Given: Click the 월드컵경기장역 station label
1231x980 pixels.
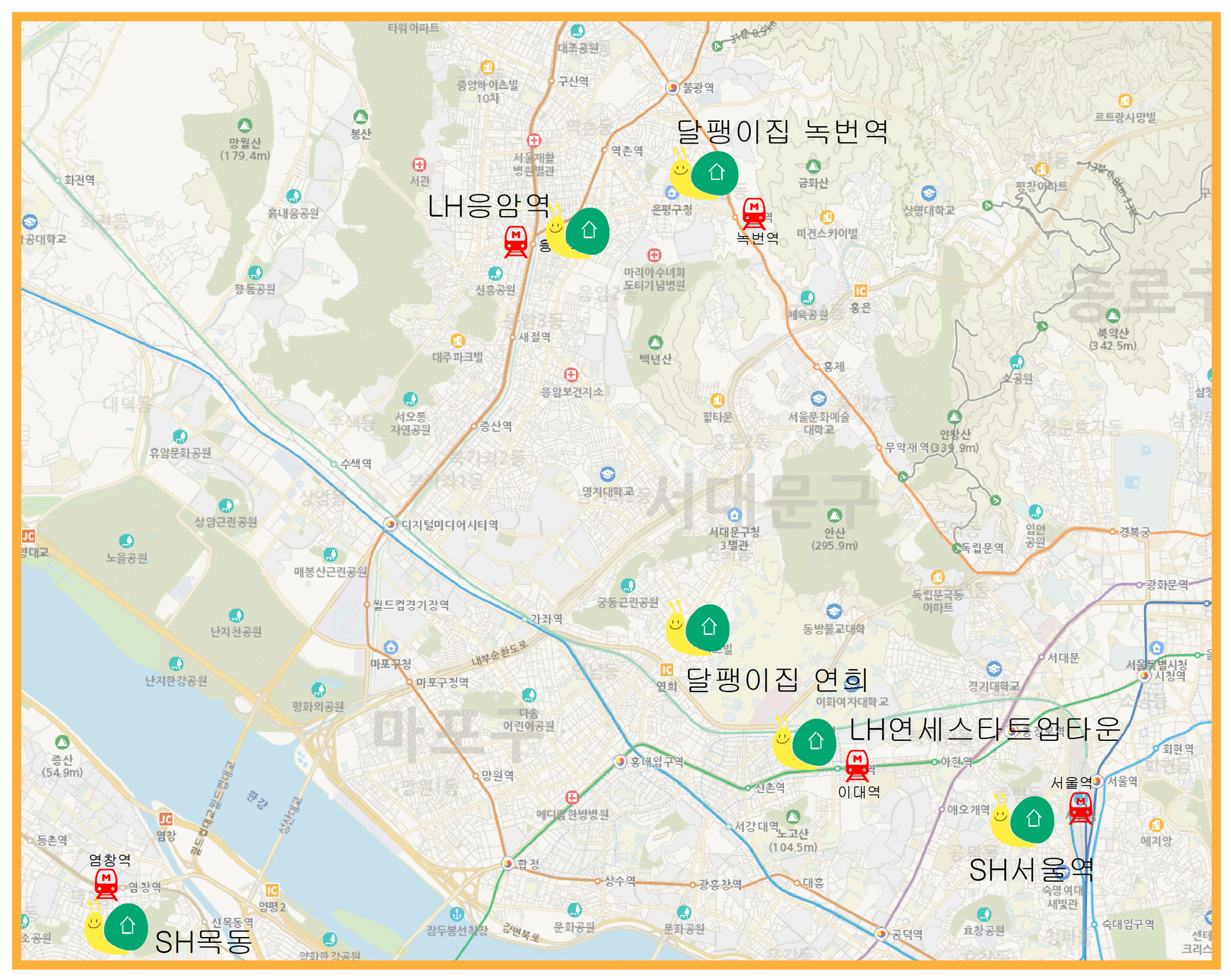Looking at the screenshot, I should coord(411,604).
